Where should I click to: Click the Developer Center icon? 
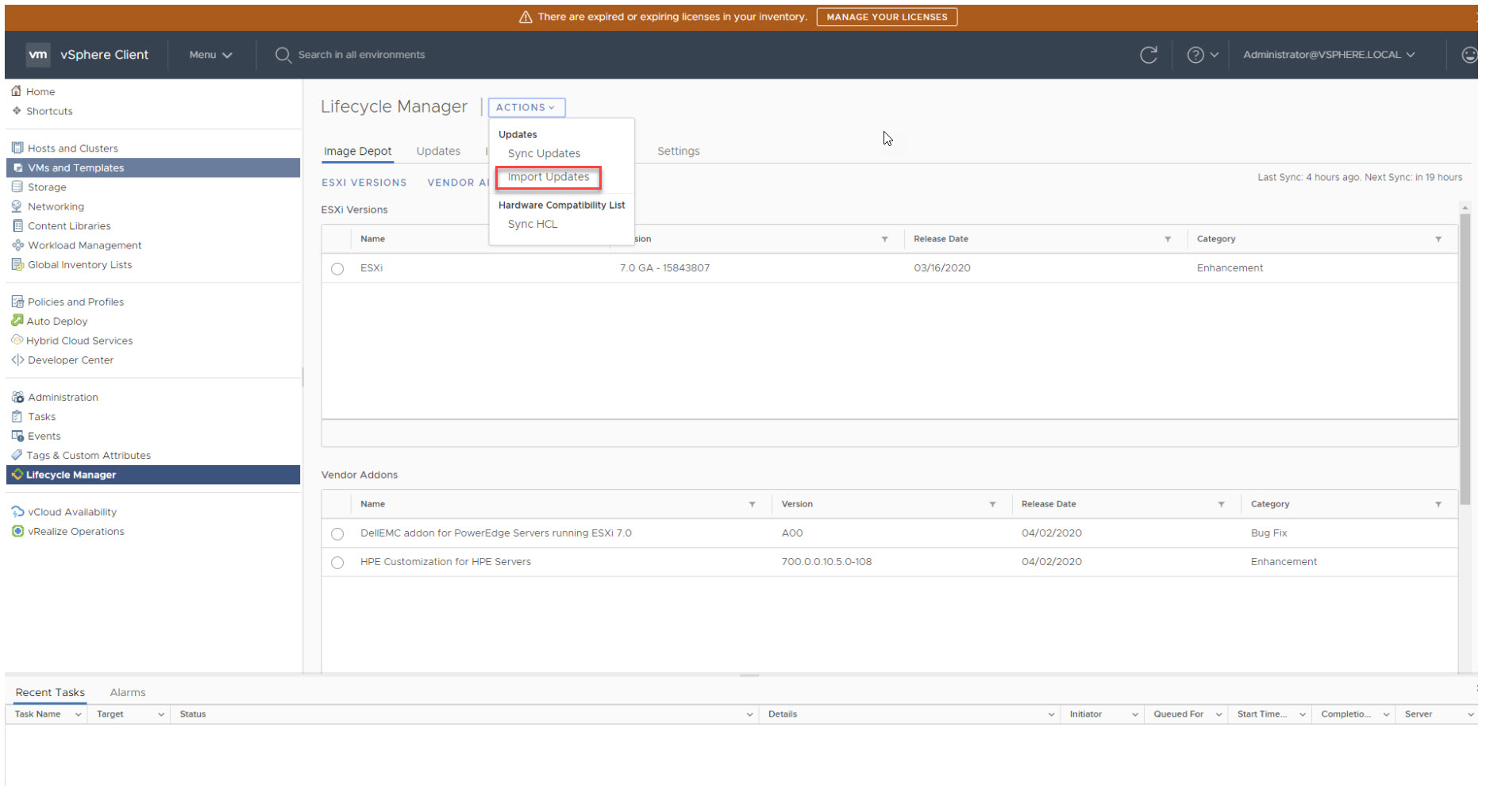(17, 360)
